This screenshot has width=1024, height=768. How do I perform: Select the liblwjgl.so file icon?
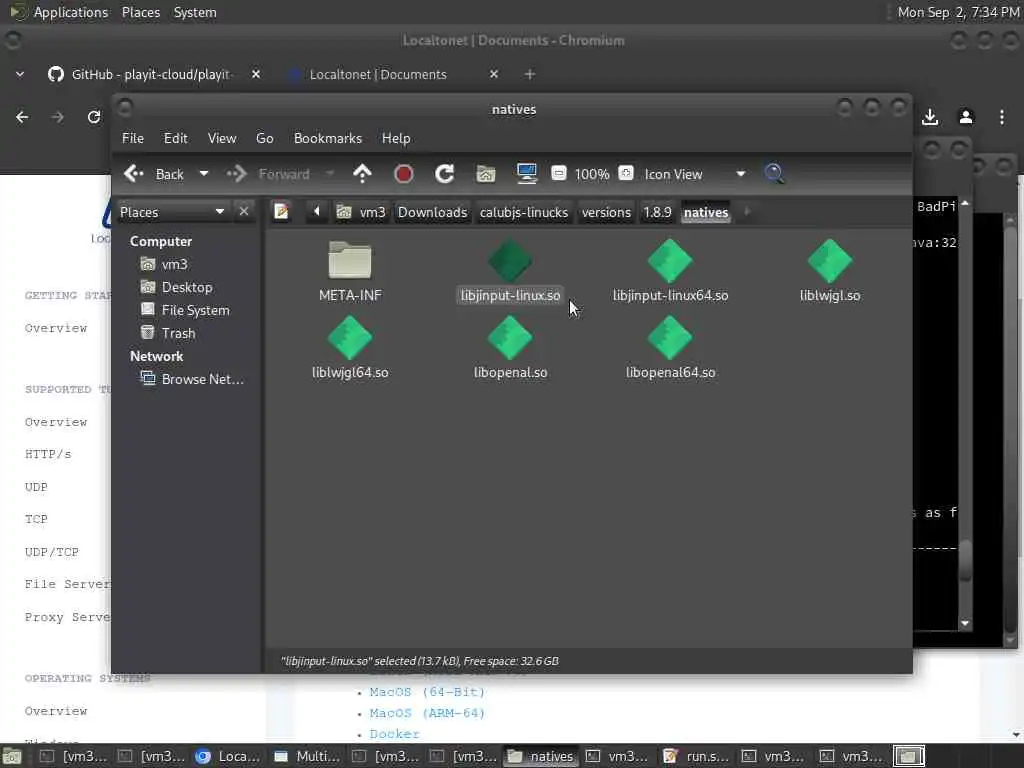tap(830, 261)
